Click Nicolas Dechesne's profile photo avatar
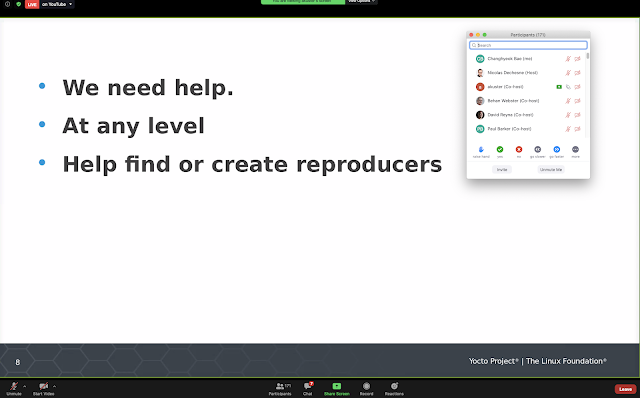This screenshot has height=398, width=640. 480,73
